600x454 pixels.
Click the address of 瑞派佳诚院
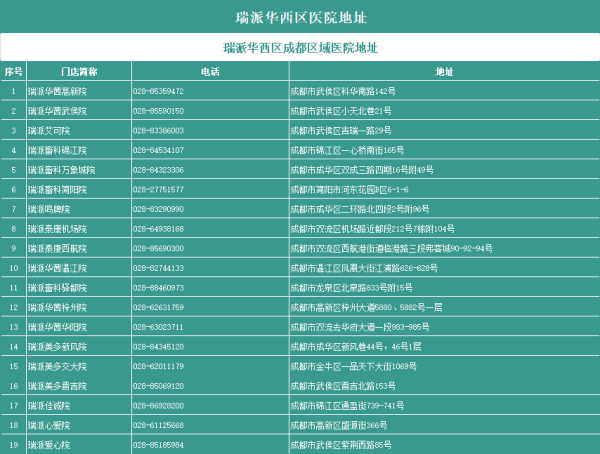(347, 406)
